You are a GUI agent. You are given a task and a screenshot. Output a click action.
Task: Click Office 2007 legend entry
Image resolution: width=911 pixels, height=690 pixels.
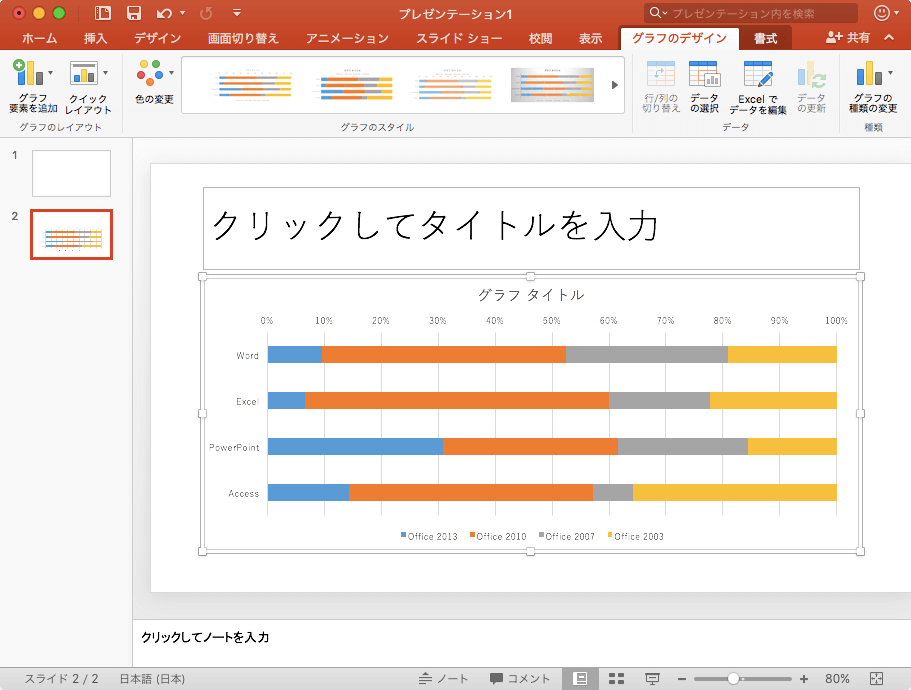pos(566,536)
